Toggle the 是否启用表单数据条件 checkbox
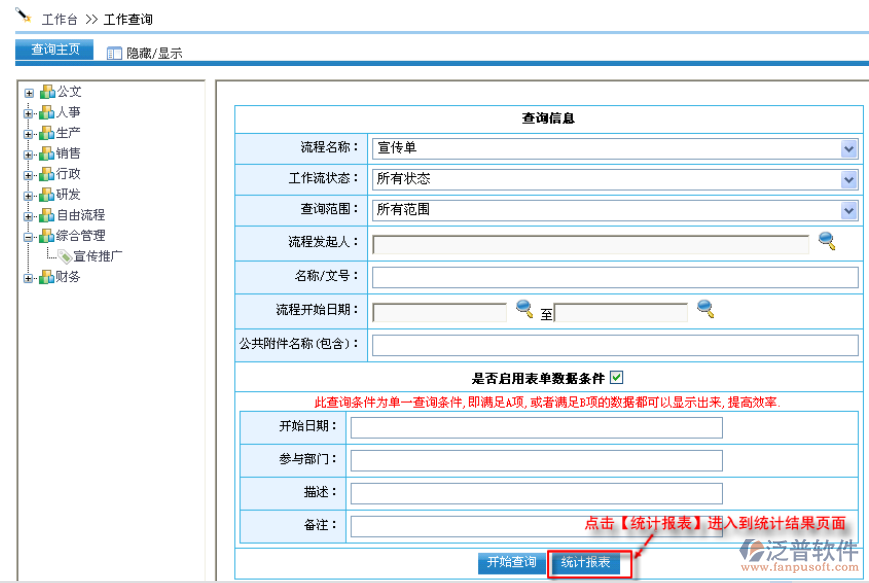Viewport: 869px width, 583px height. point(616,377)
